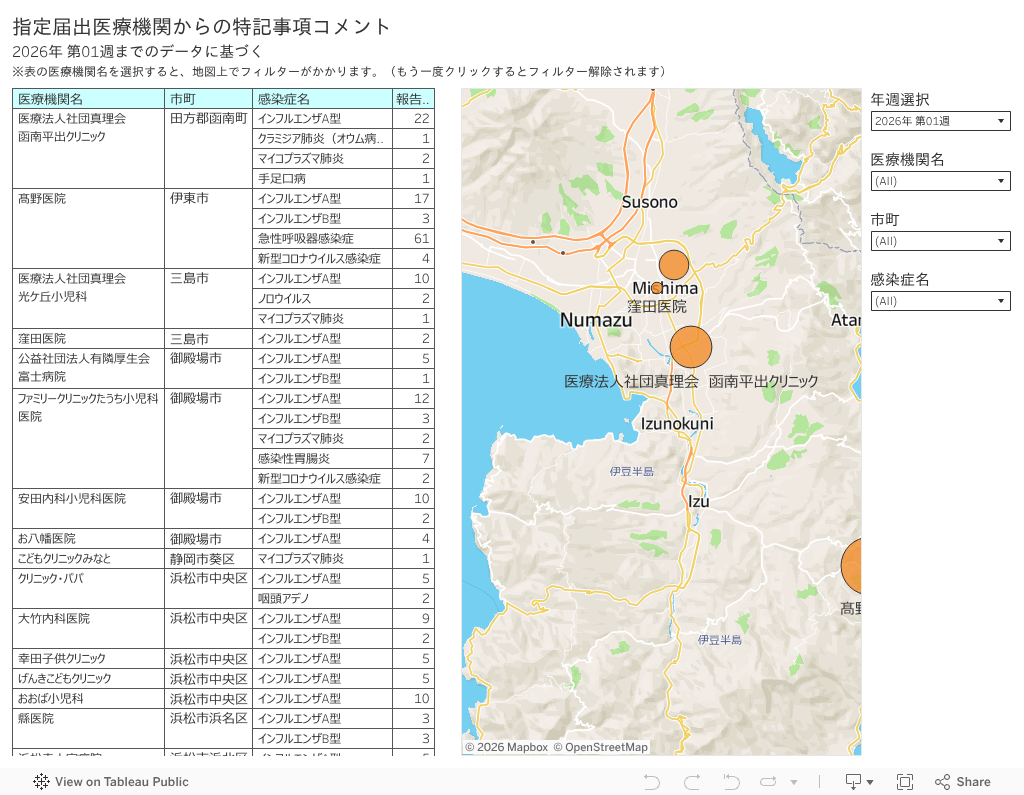Screen dimensions: 1024x795
Task: Open the Download menu icon
Action: click(859, 782)
